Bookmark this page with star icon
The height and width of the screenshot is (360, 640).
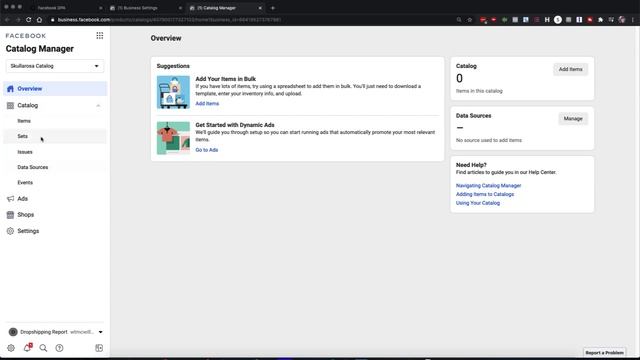click(x=469, y=20)
